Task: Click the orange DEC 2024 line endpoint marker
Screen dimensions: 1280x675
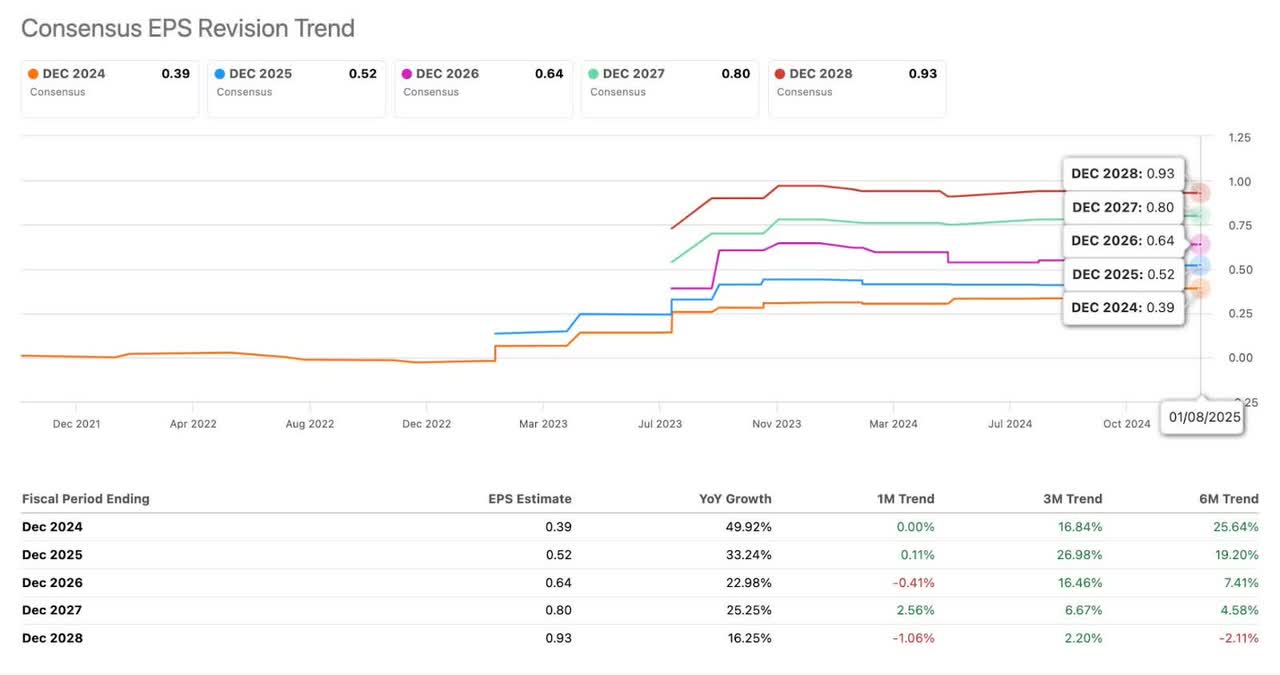Action: tap(1200, 288)
